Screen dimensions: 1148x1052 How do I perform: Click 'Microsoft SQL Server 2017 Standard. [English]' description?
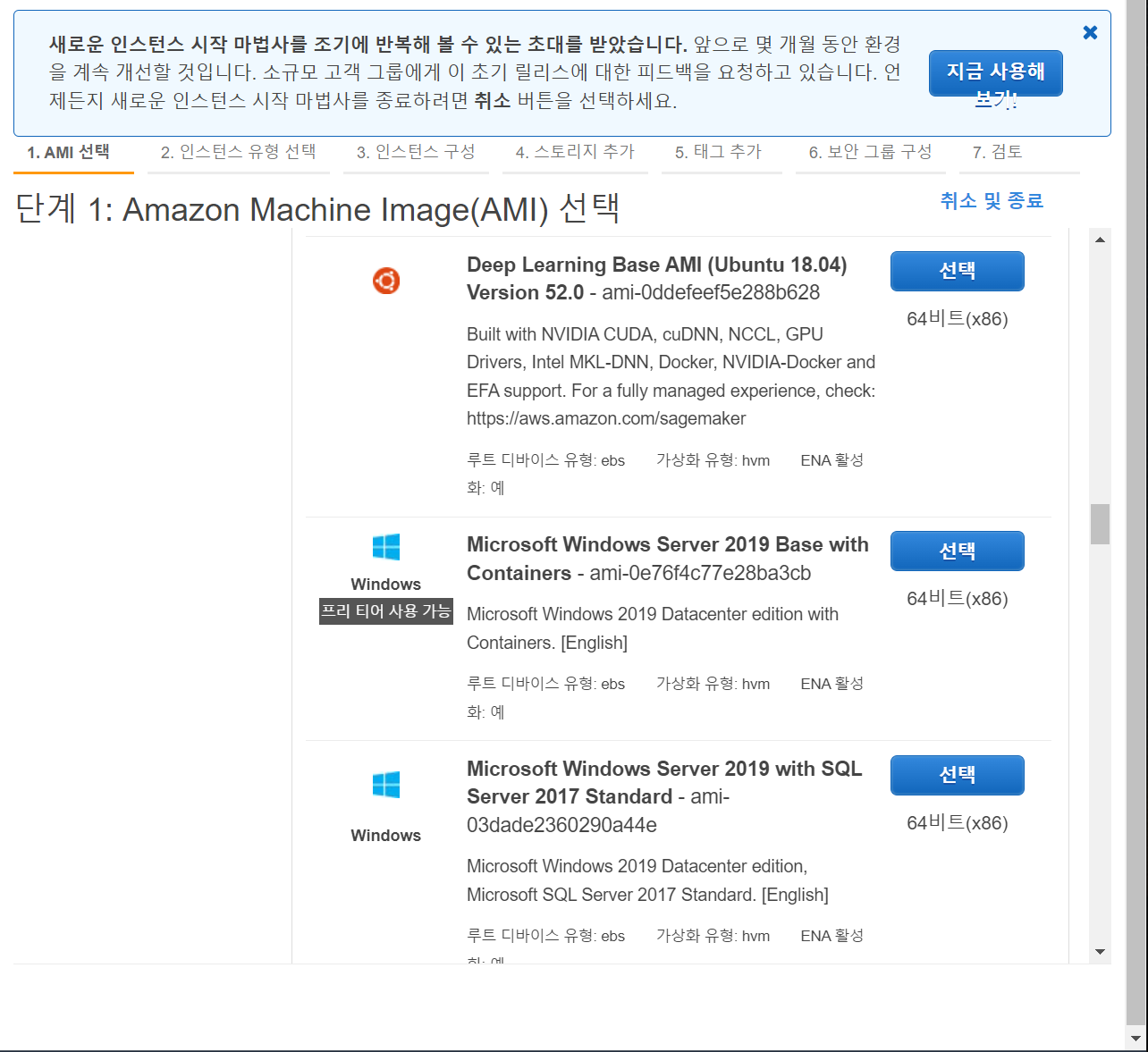tap(647, 895)
